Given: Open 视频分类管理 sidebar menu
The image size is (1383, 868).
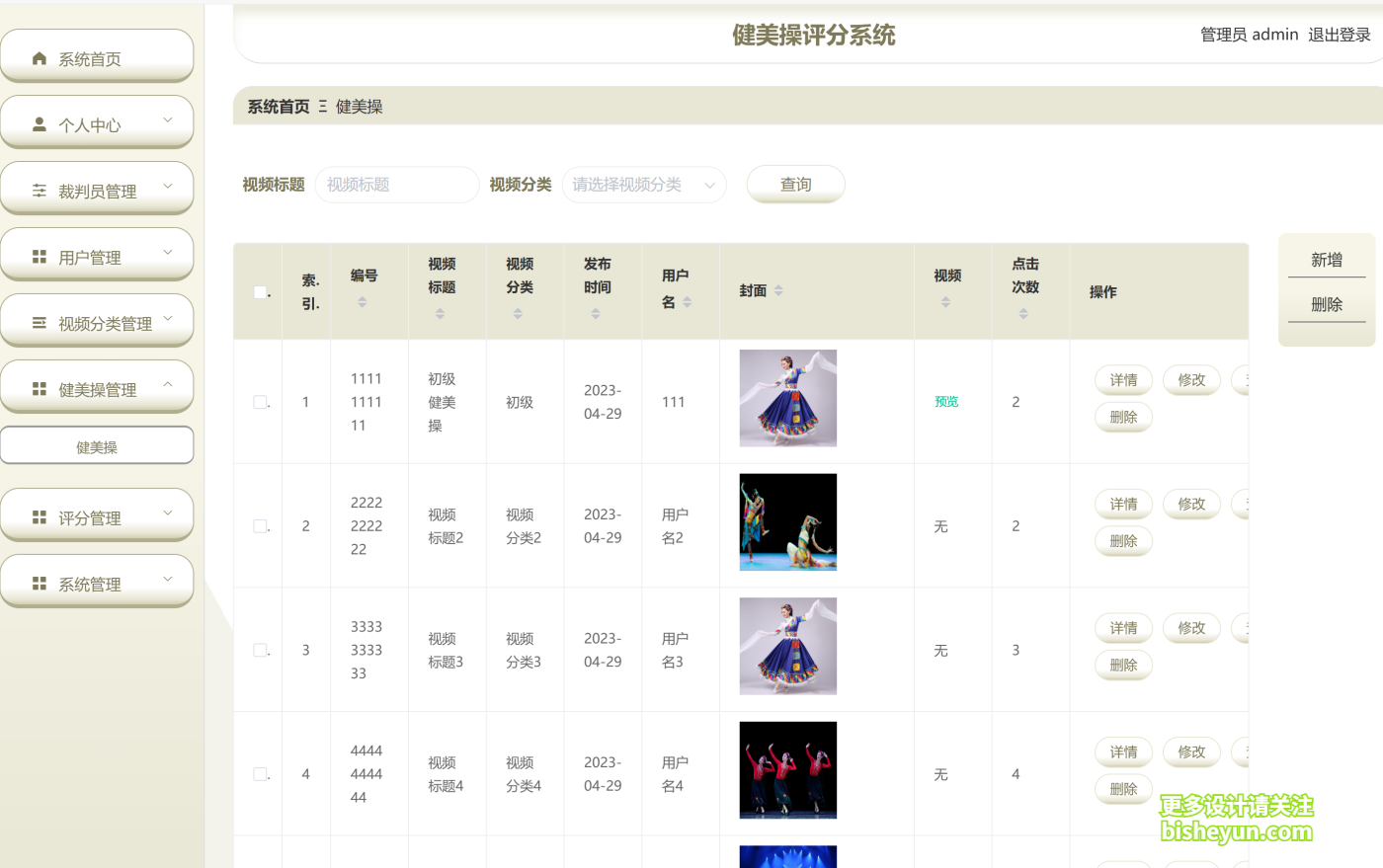Looking at the screenshot, I should pos(97,321).
